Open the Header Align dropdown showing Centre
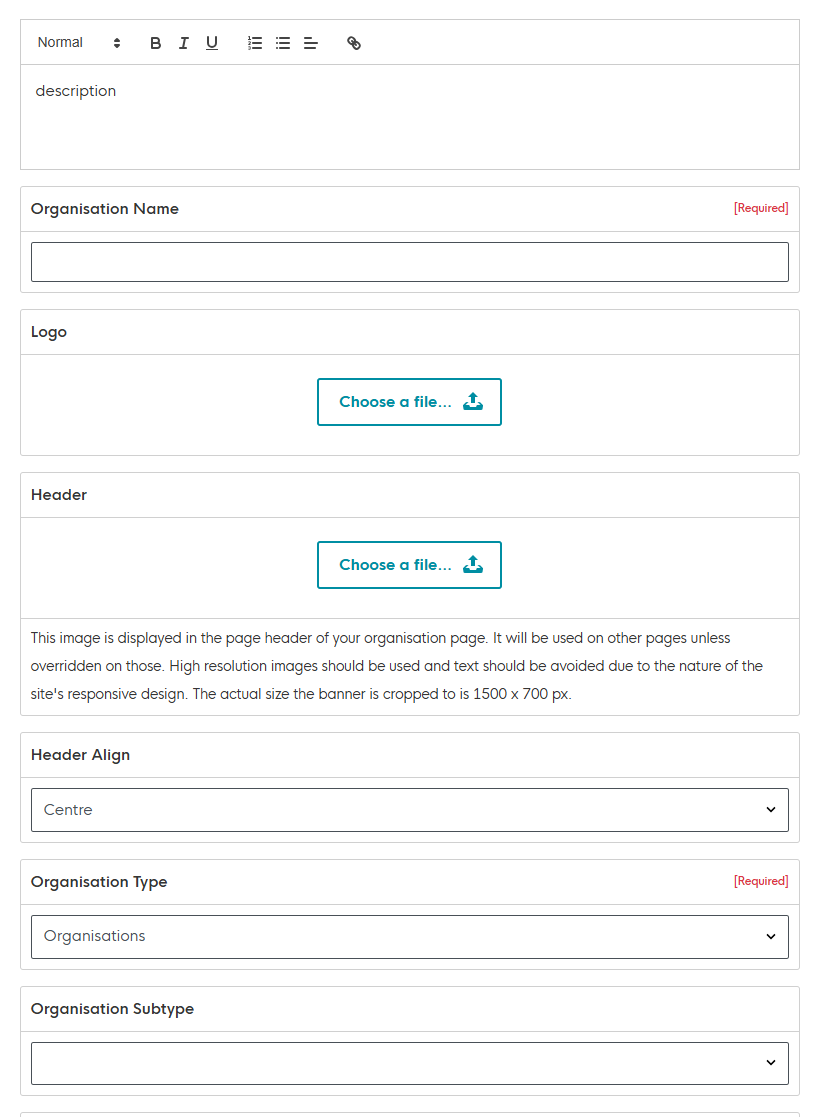This screenshot has width=830, height=1117. coord(410,810)
